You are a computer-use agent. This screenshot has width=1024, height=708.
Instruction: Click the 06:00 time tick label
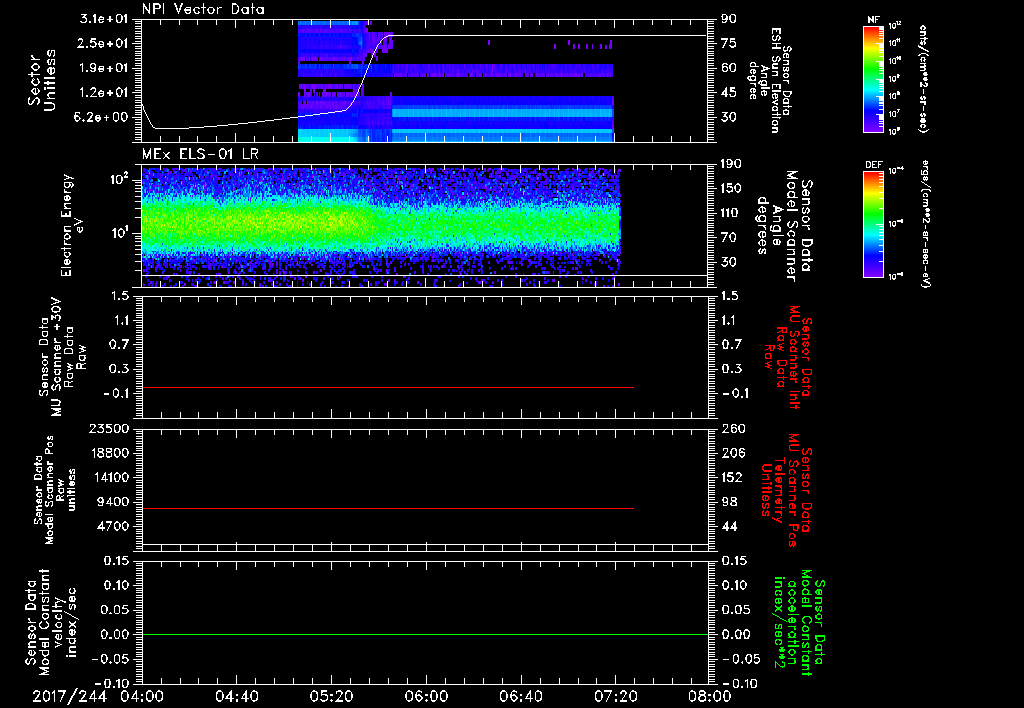[426, 696]
